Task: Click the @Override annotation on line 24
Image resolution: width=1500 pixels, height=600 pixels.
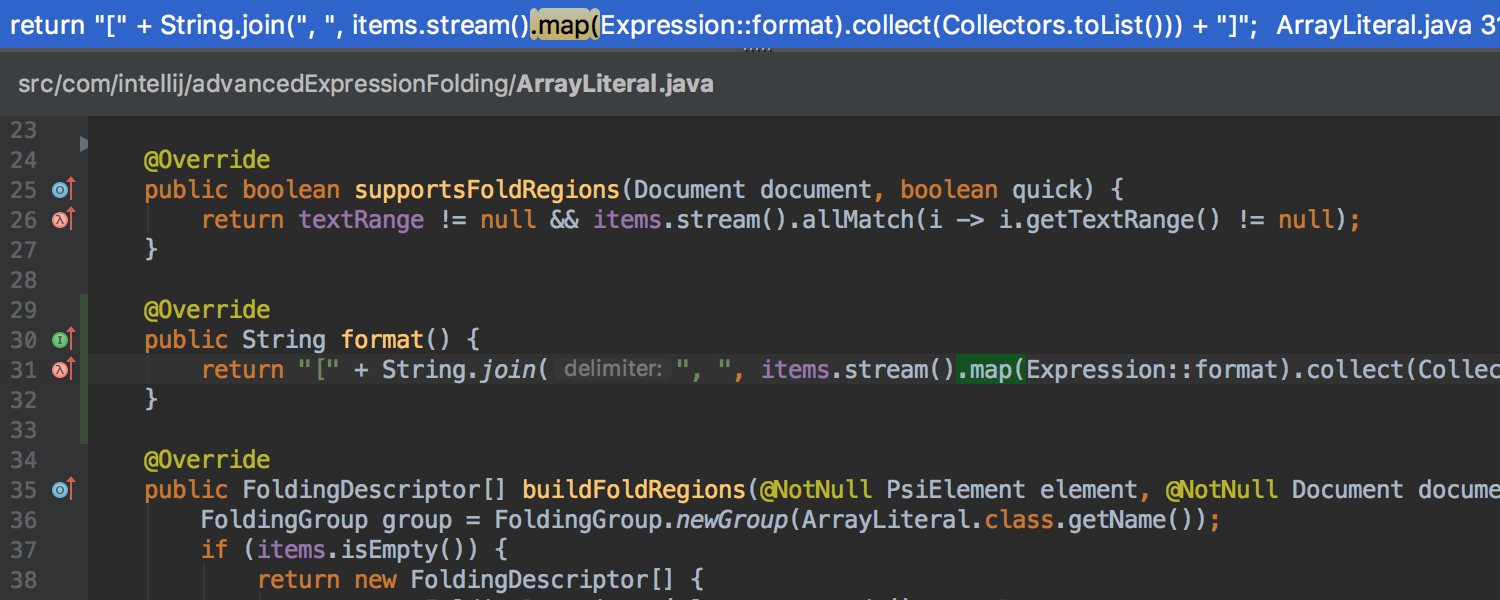Action: [x=207, y=160]
